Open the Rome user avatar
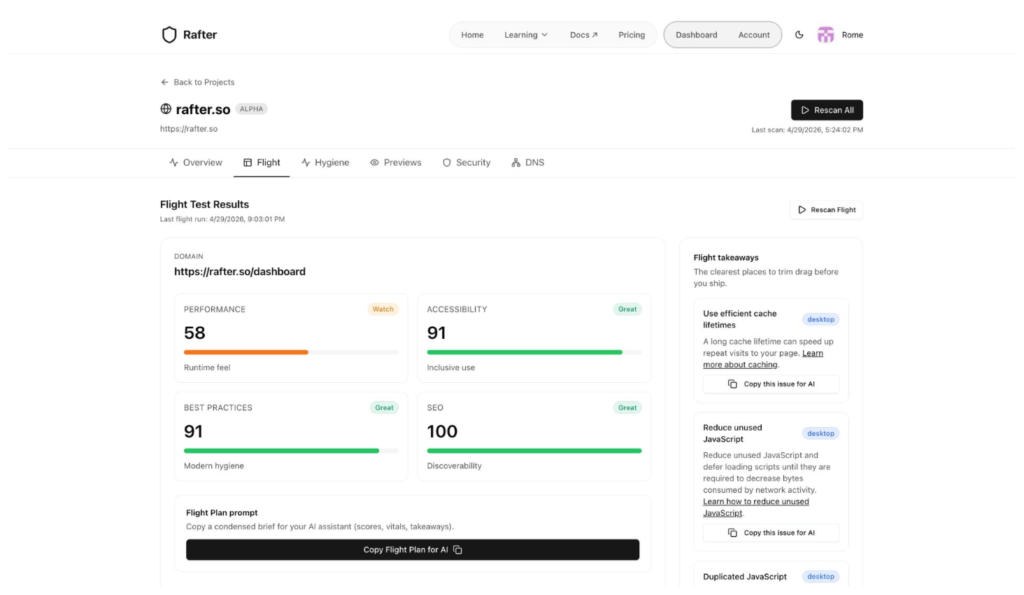The width and height of the screenshot is (1024, 595). [x=825, y=35]
